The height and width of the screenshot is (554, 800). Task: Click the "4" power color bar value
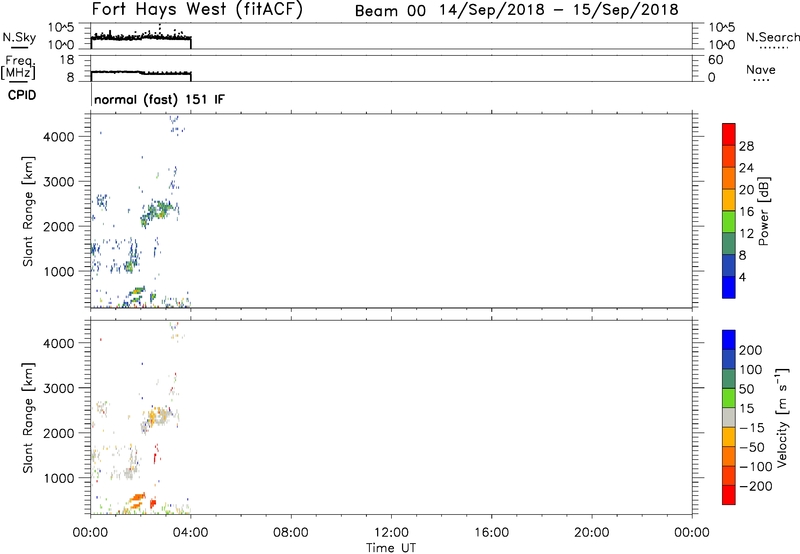click(x=742, y=277)
